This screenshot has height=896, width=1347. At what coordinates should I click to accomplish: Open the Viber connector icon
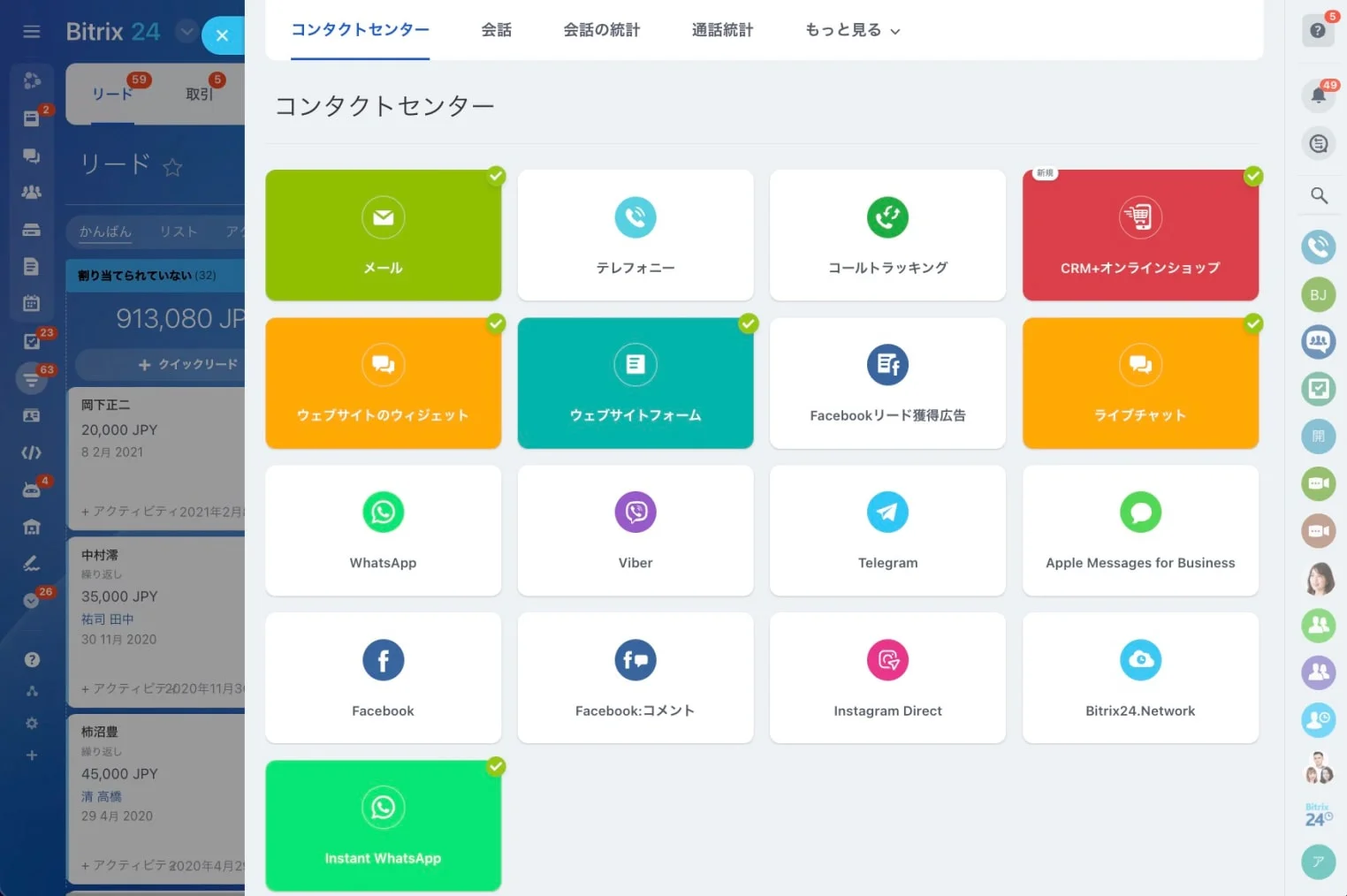pos(635,513)
